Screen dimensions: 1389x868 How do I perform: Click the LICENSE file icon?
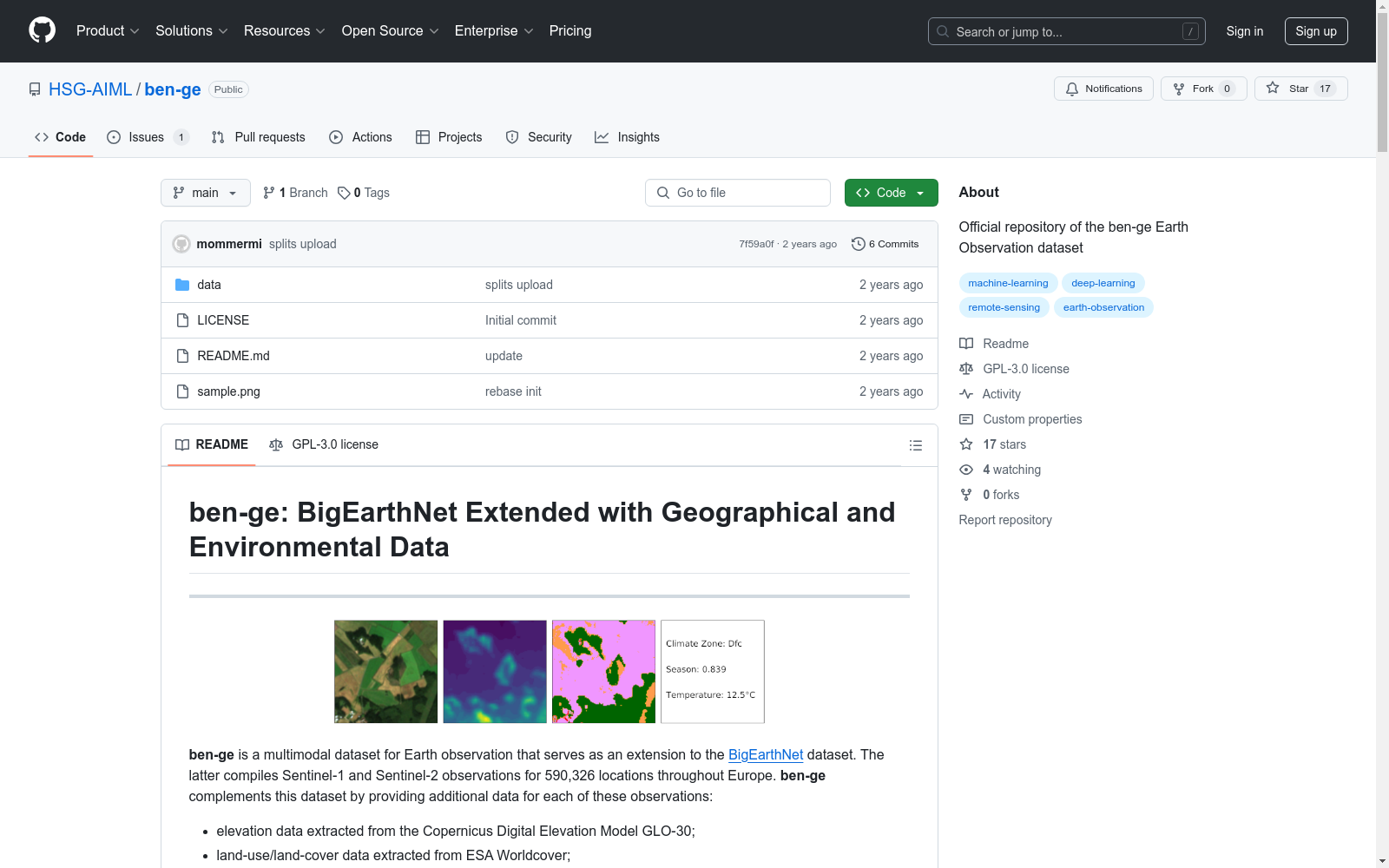click(182, 320)
